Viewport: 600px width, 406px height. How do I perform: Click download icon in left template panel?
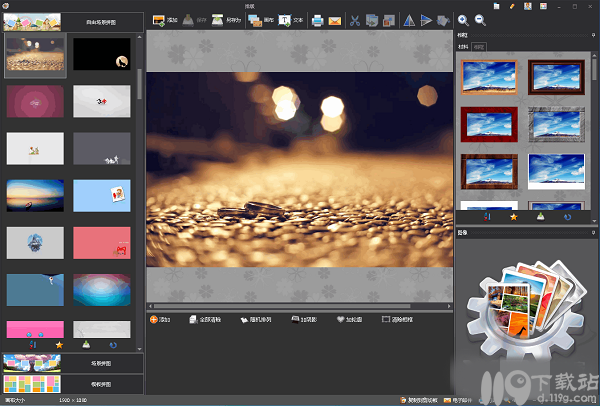(x=86, y=345)
